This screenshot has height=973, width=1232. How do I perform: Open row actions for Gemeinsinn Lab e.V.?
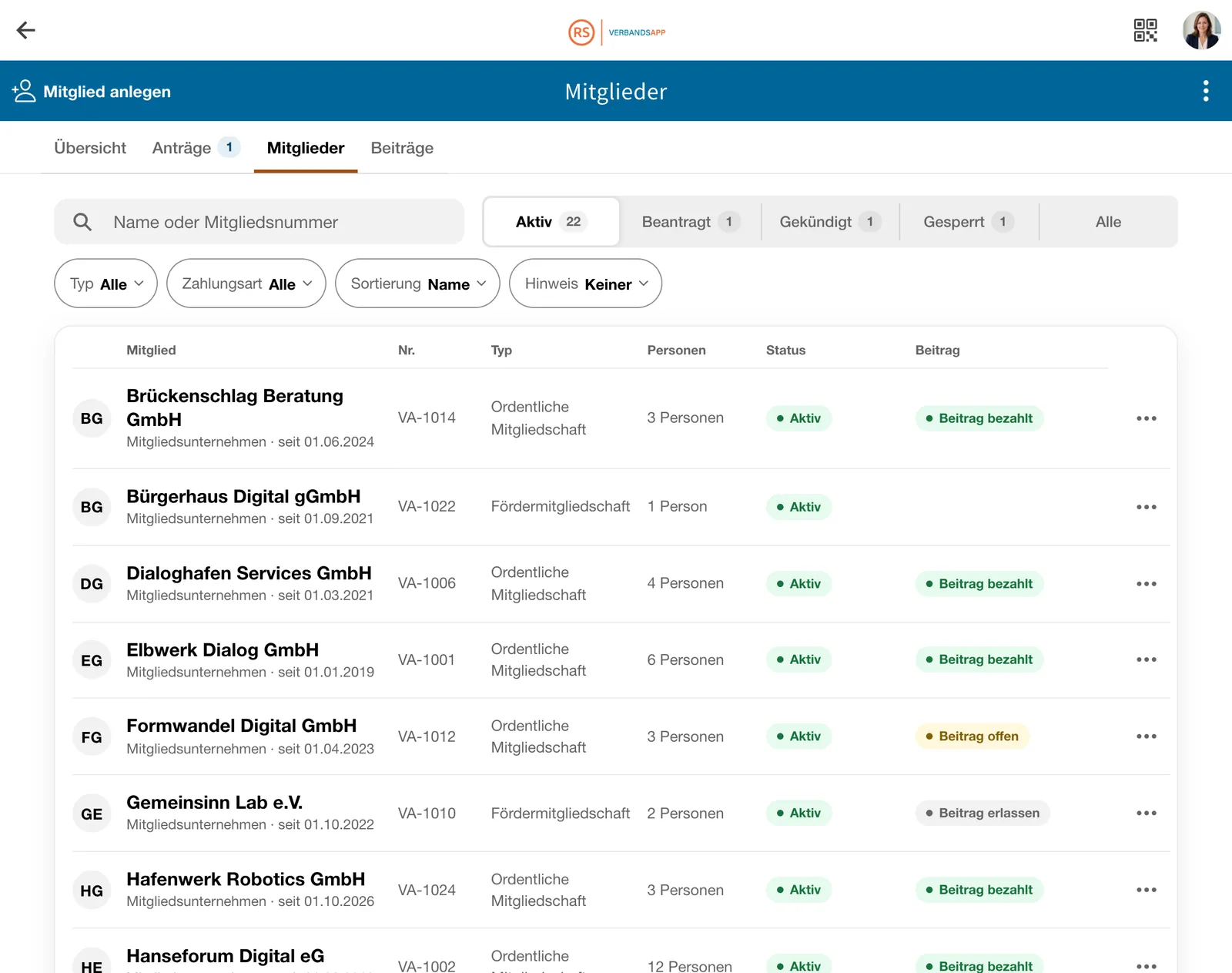click(x=1146, y=813)
